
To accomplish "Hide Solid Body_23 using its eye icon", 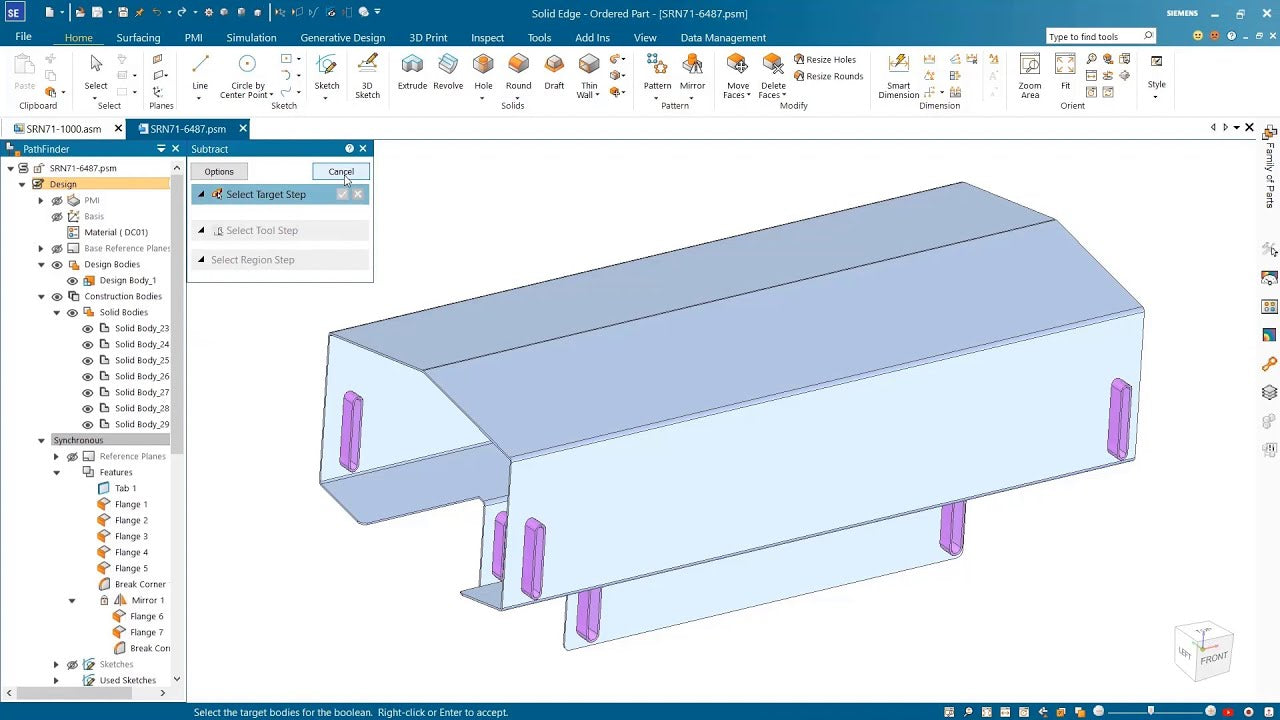I will pyautogui.click(x=88, y=328).
